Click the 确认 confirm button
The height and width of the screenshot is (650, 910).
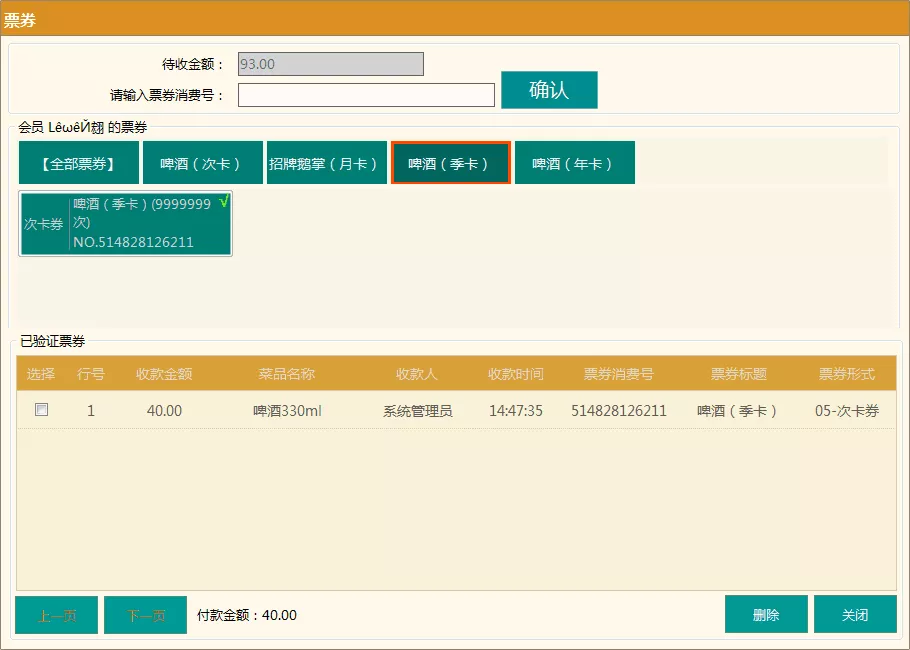(x=548, y=90)
